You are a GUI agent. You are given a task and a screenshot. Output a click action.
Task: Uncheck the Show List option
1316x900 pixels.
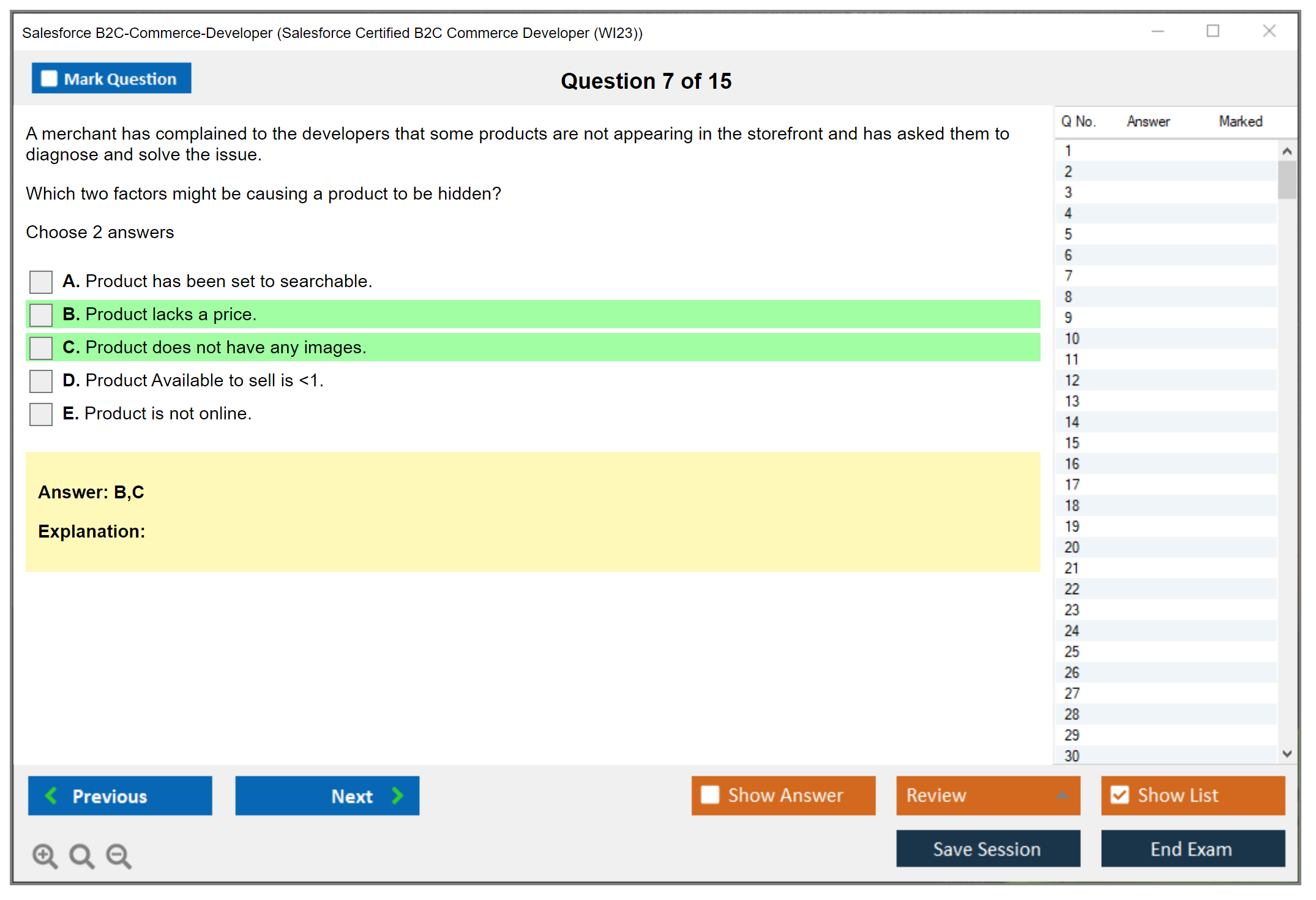(1120, 795)
